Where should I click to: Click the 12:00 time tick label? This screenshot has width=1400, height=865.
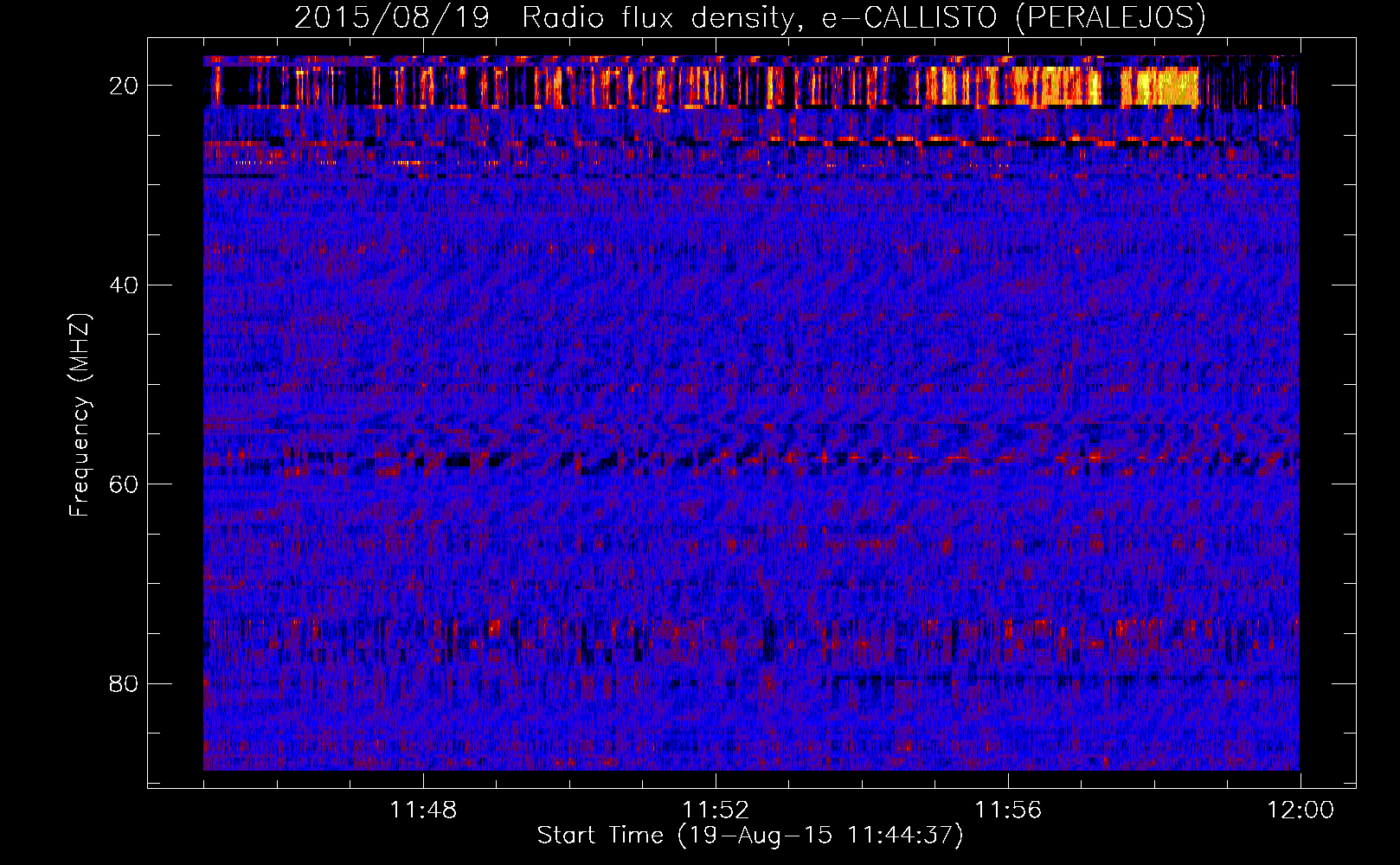click(1300, 811)
